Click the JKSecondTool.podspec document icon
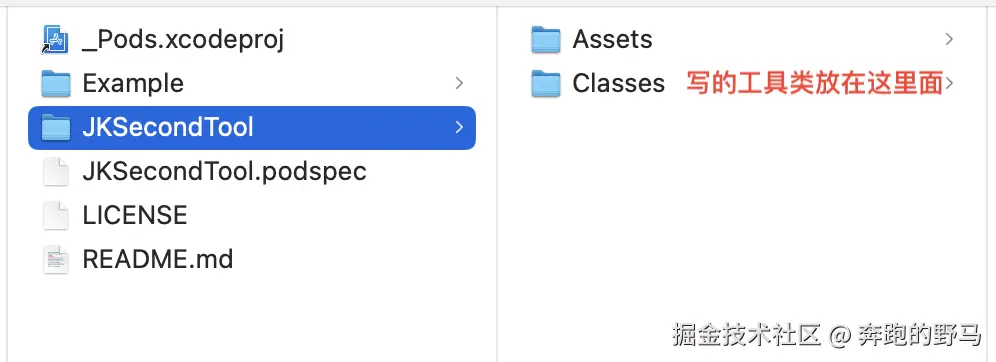Screen dimensions: 996x362 click(56, 171)
